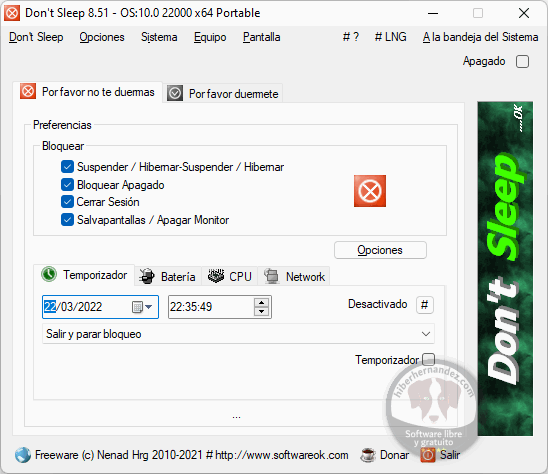548x474 pixels.
Task: Click the red power Salir icon
Action: point(428,455)
